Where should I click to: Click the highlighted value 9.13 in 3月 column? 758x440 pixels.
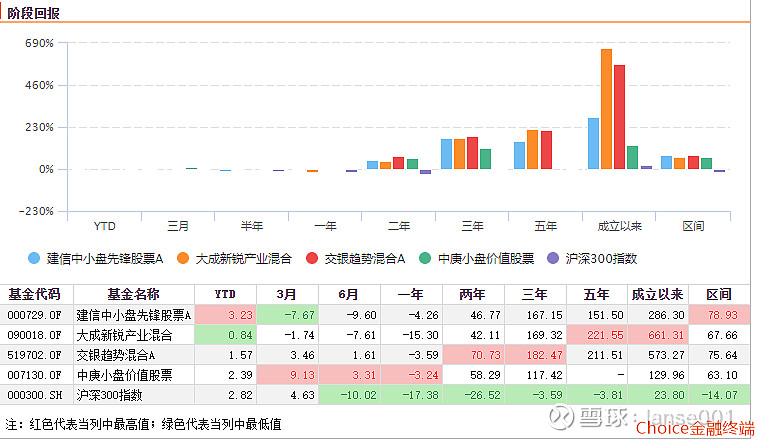point(302,375)
